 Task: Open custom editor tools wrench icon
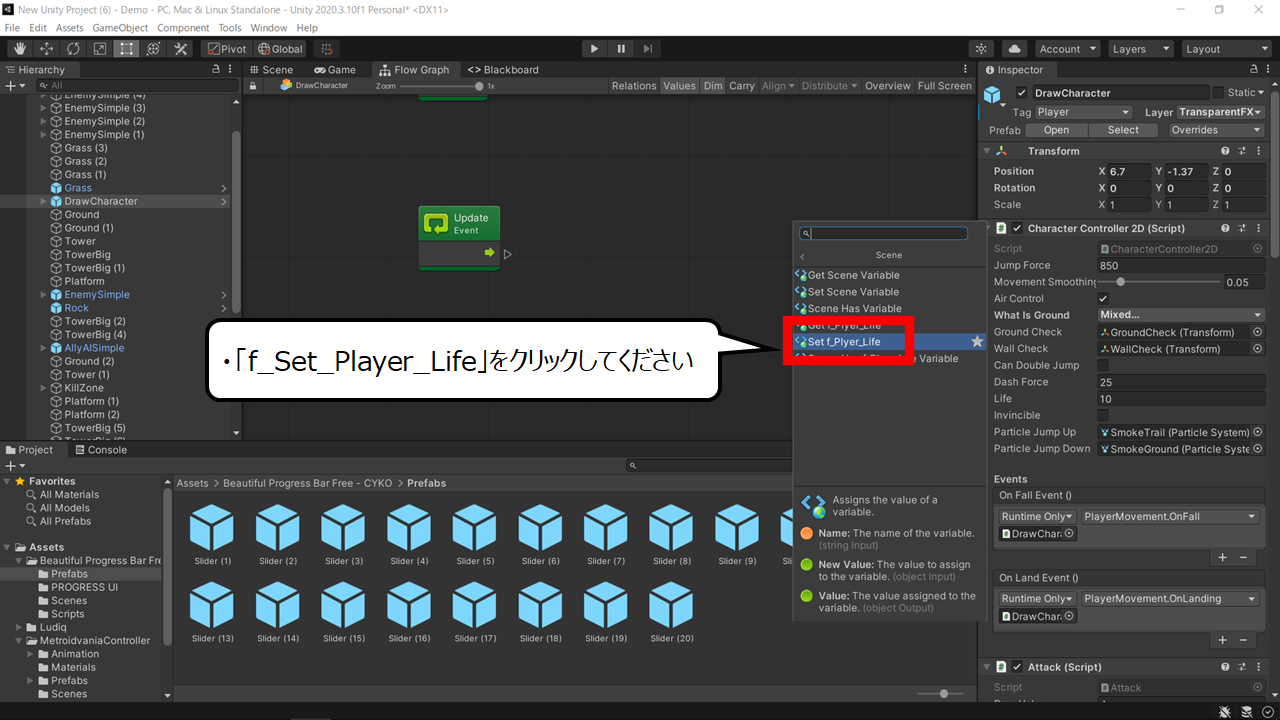click(x=180, y=48)
